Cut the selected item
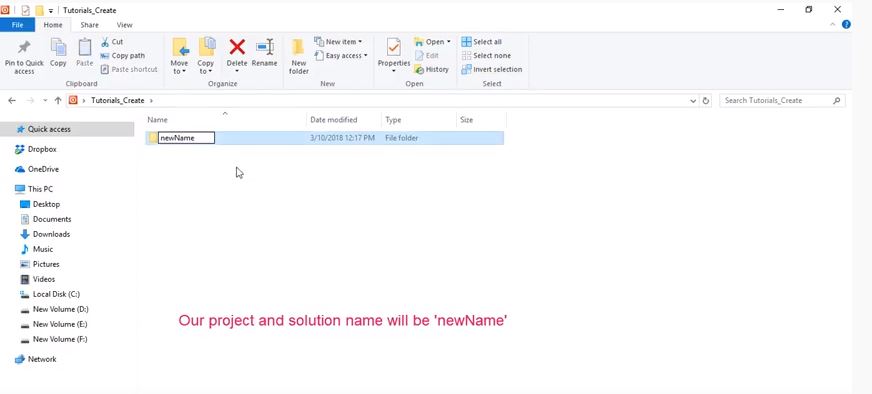872x394 pixels. tap(112, 42)
